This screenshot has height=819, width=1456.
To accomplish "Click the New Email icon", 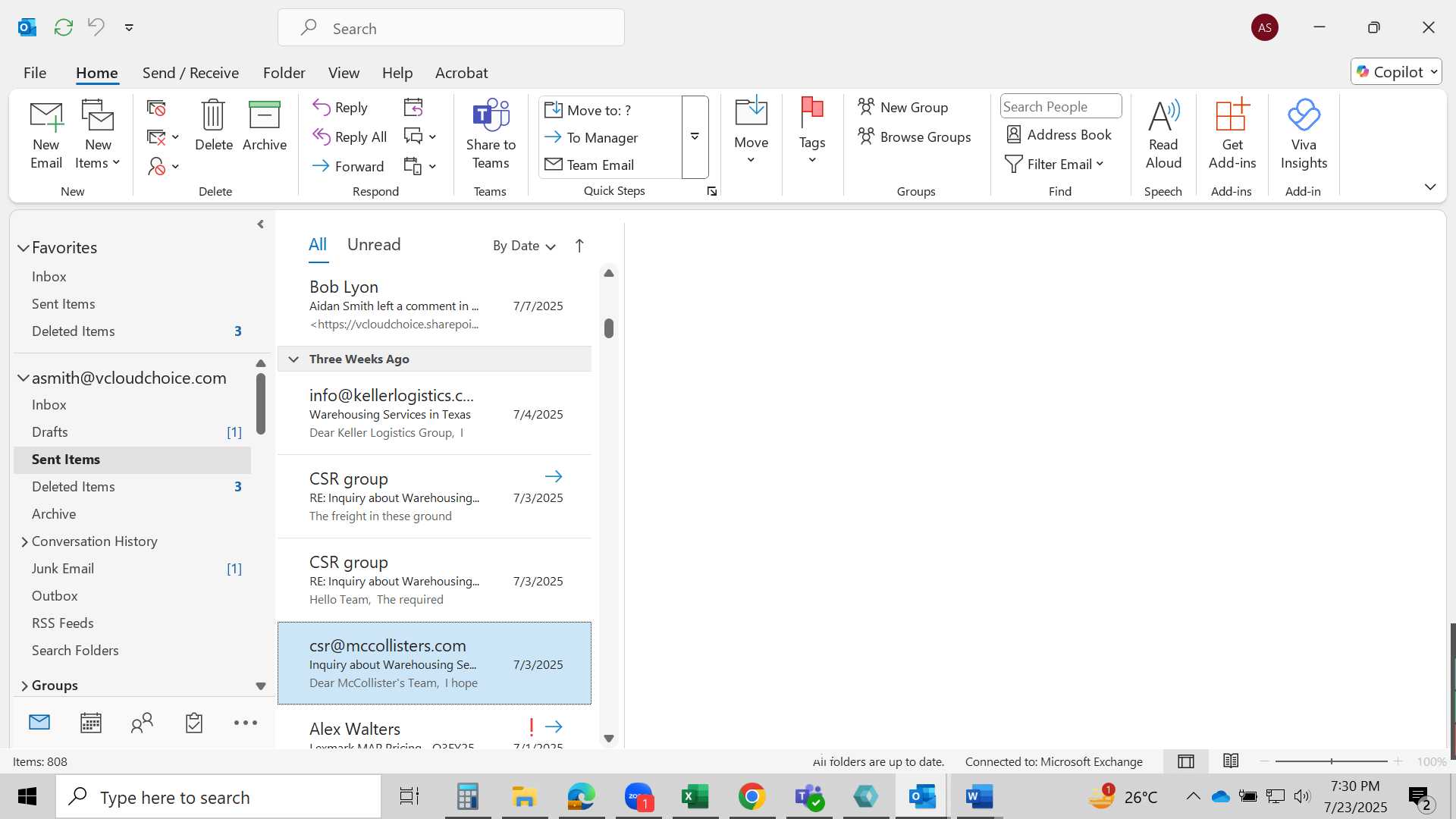I will [x=46, y=135].
